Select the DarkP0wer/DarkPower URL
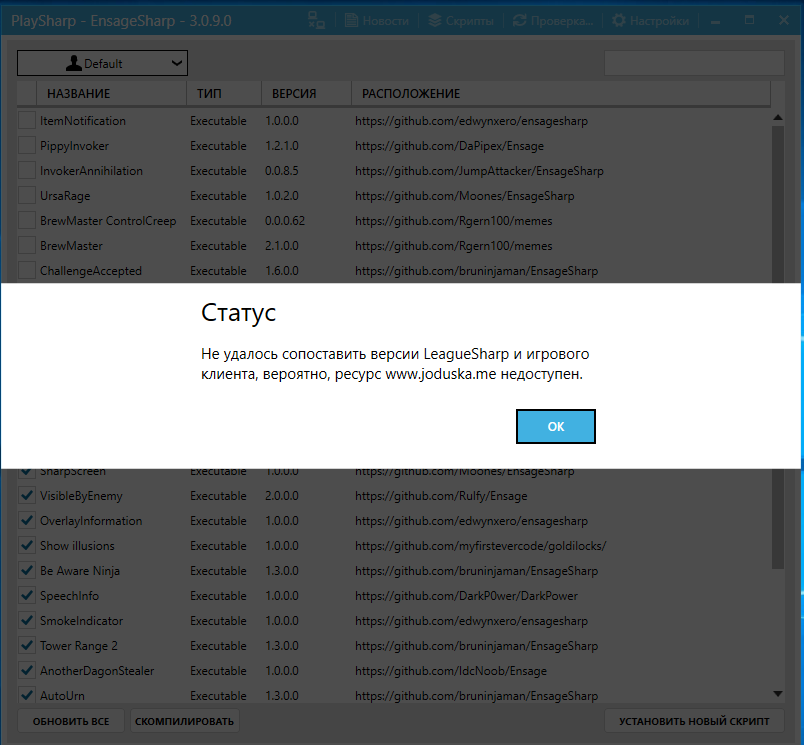The height and width of the screenshot is (745, 804). pos(466,596)
